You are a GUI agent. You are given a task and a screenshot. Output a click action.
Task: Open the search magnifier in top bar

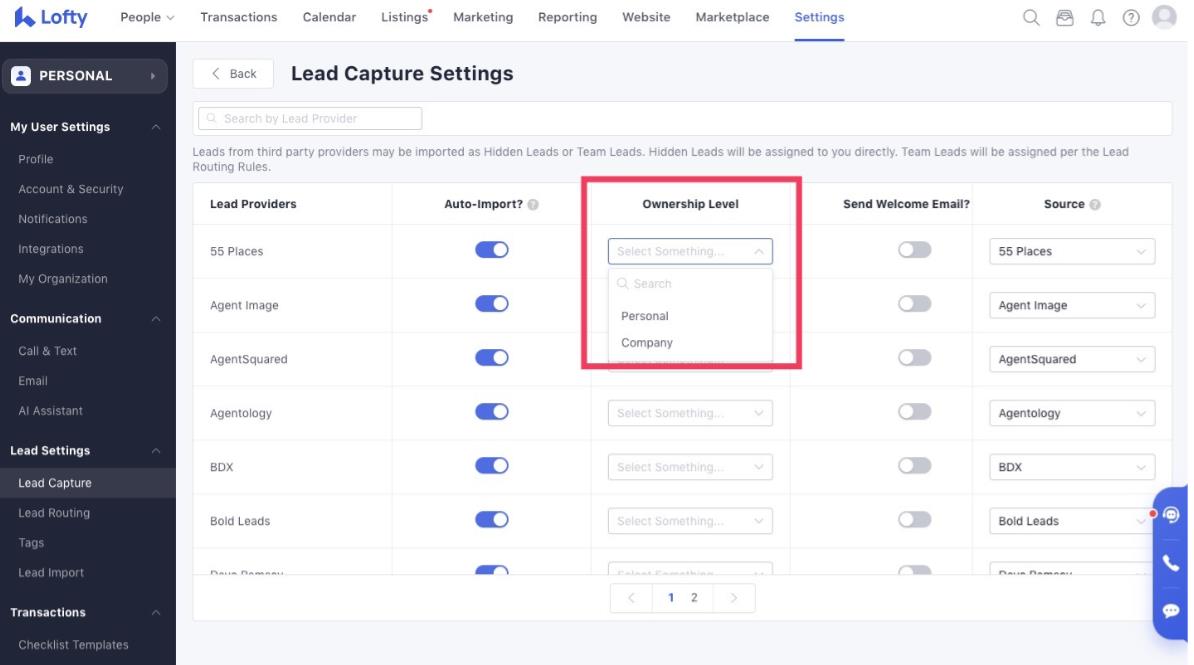tap(1031, 17)
